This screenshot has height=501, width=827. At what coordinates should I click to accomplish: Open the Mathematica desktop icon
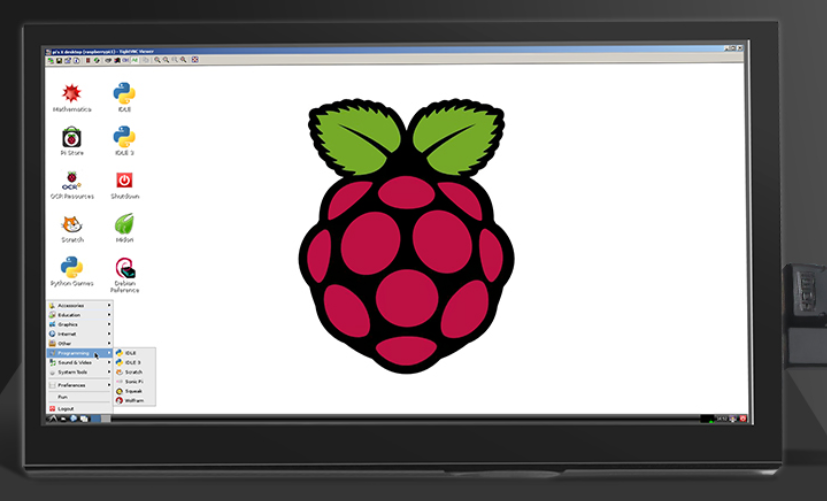point(71,95)
